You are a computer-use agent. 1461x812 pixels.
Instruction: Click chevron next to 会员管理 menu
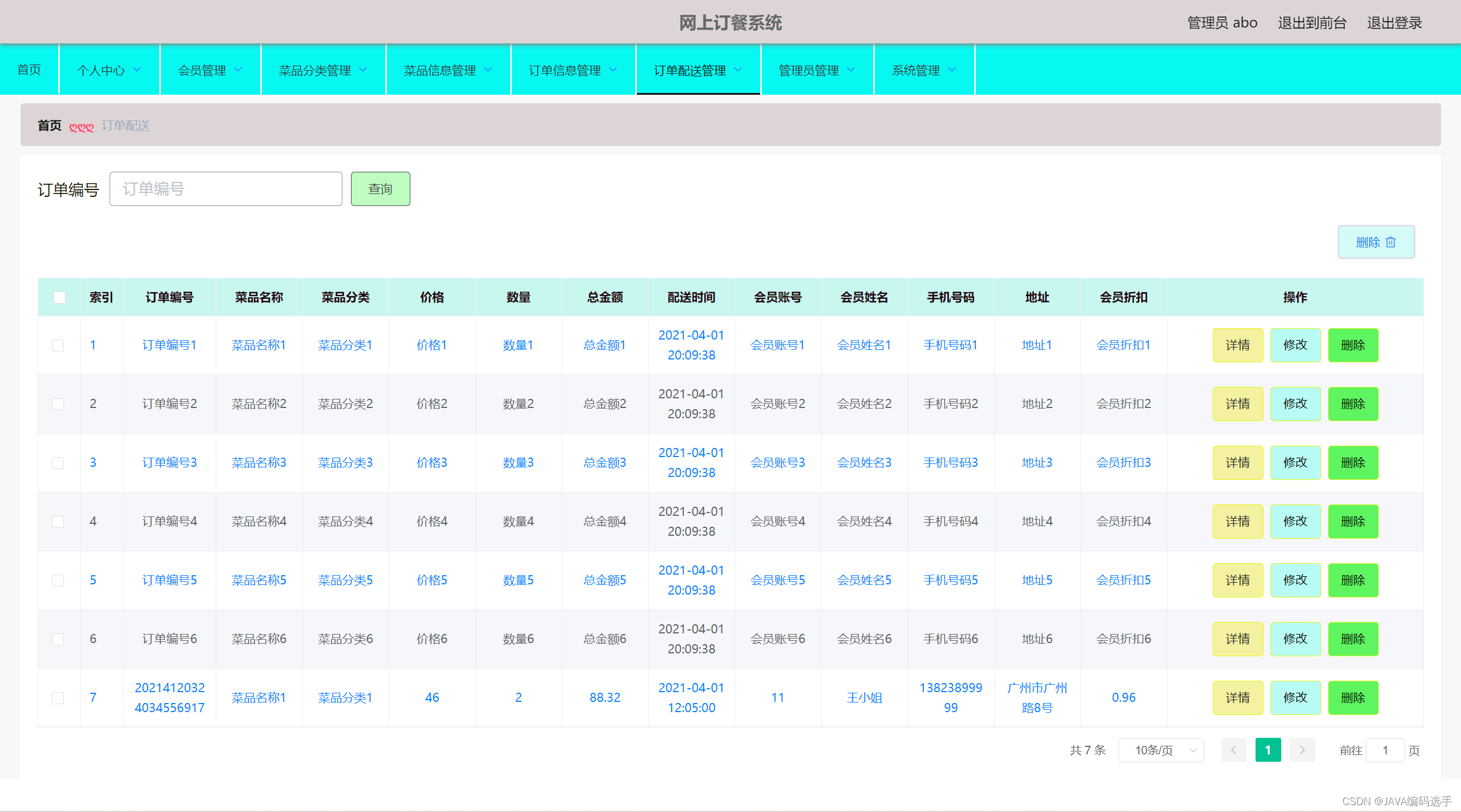point(238,70)
